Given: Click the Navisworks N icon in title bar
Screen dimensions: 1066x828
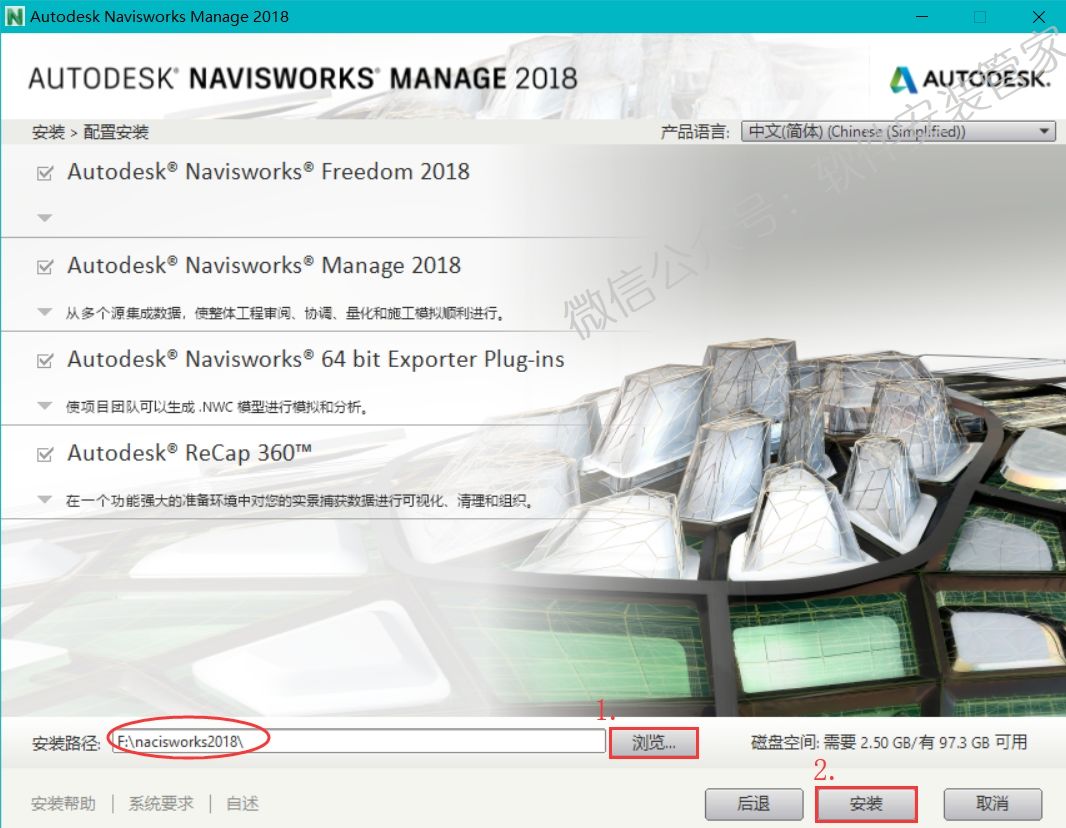Looking at the screenshot, I should (15, 16).
